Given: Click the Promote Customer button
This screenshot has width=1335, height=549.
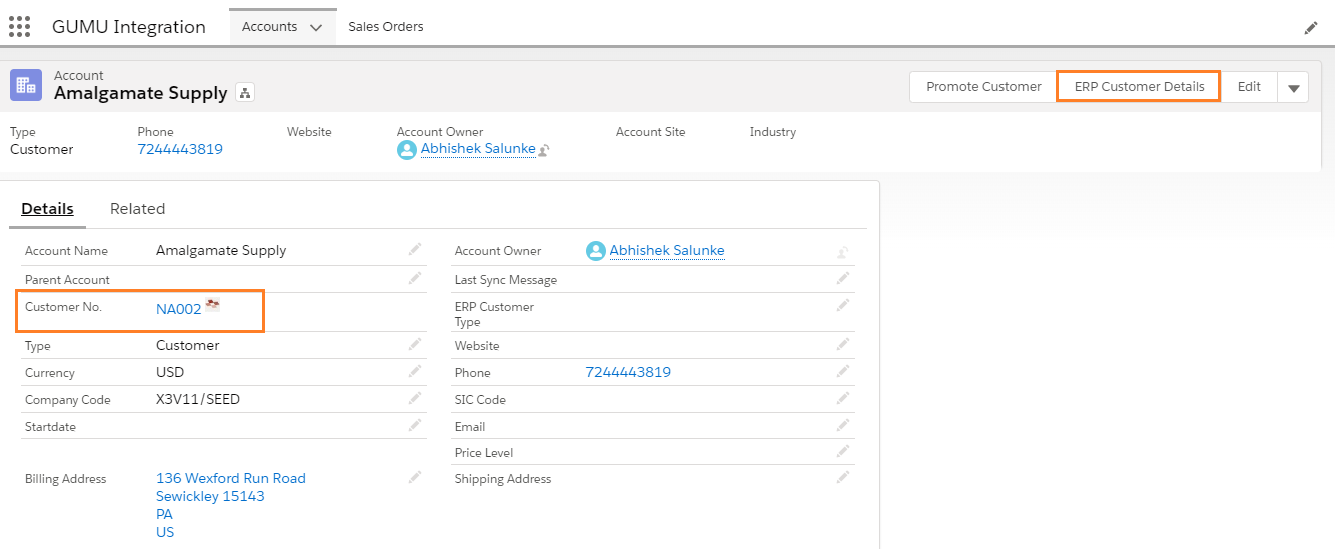Looking at the screenshot, I should click(983, 87).
